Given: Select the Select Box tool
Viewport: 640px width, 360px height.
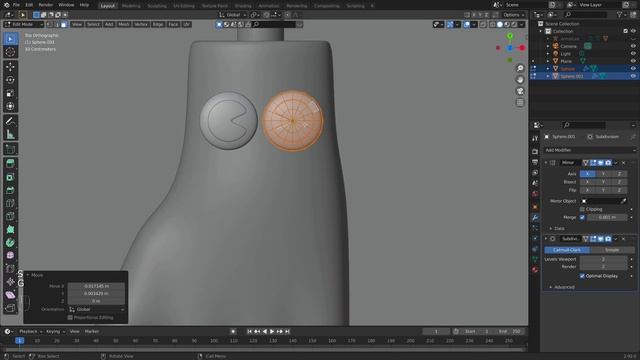Looking at the screenshot, I should 10,39.
